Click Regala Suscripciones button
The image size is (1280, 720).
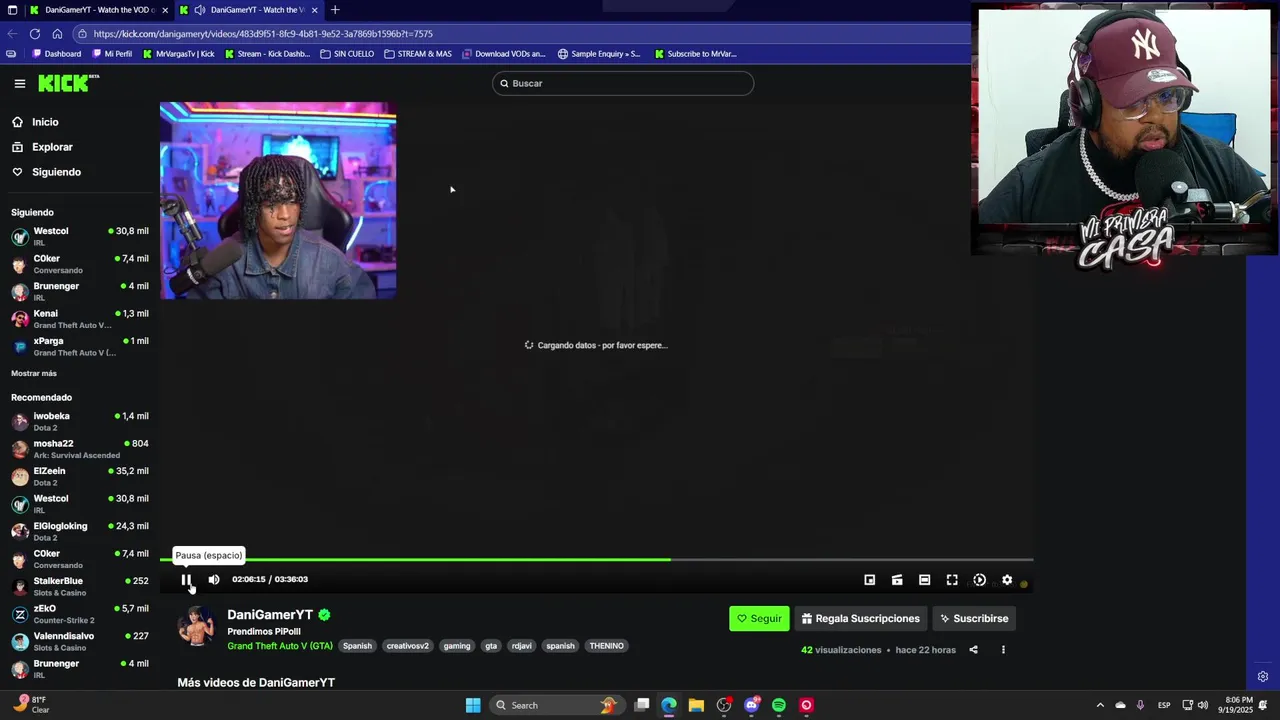point(860,618)
